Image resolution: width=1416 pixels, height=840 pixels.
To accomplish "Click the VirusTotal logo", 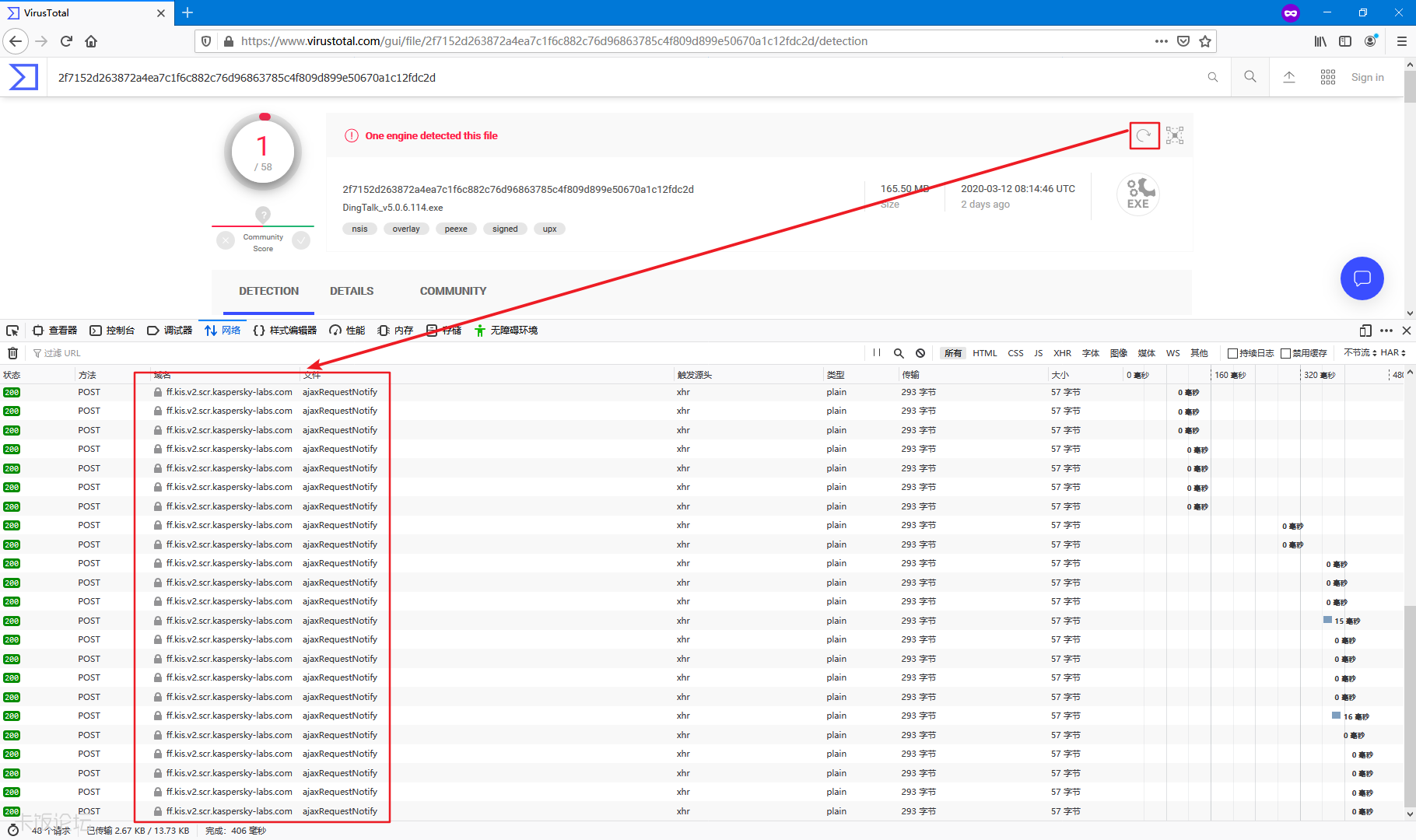I will point(23,77).
